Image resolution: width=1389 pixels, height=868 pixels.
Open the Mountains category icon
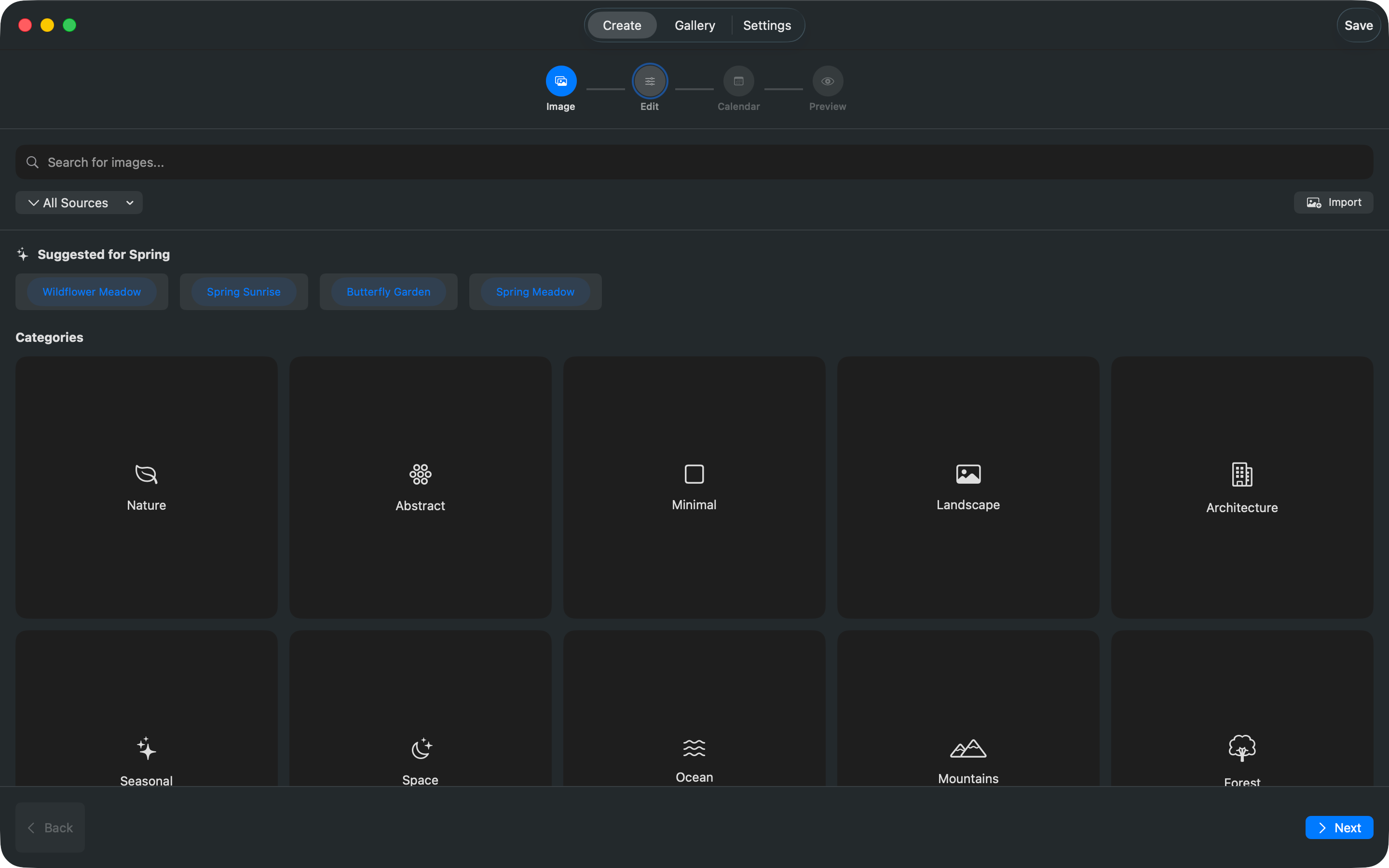tap(968, 748)
